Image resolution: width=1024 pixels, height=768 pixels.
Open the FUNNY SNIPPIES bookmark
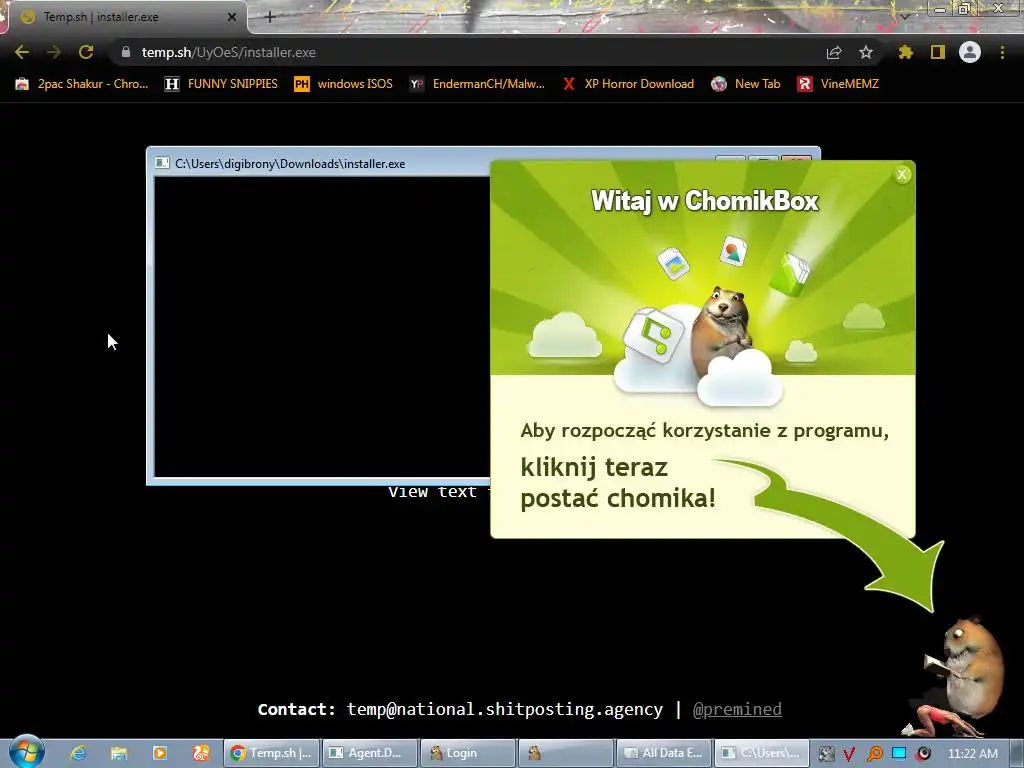click(x=221, y=84)
